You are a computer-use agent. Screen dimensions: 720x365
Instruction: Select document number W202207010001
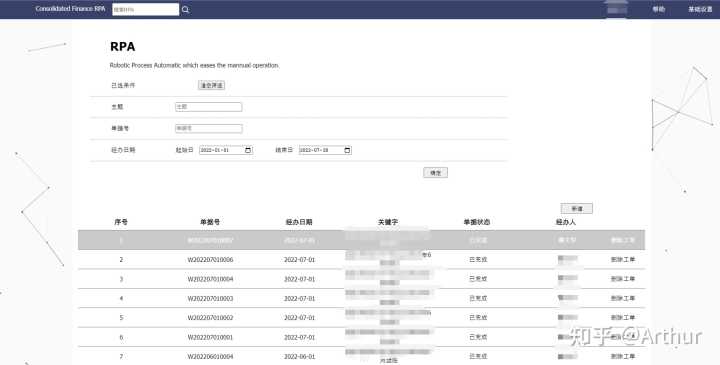(x=210, y=337)
